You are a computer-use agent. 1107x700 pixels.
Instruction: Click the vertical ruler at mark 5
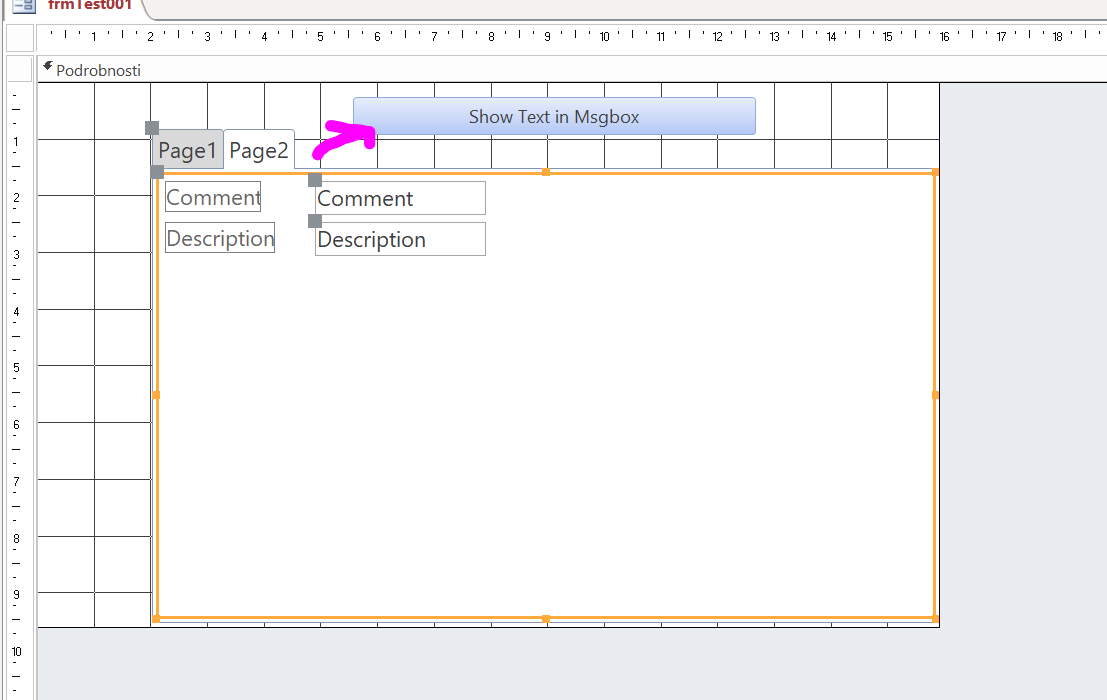coord(16,368)
